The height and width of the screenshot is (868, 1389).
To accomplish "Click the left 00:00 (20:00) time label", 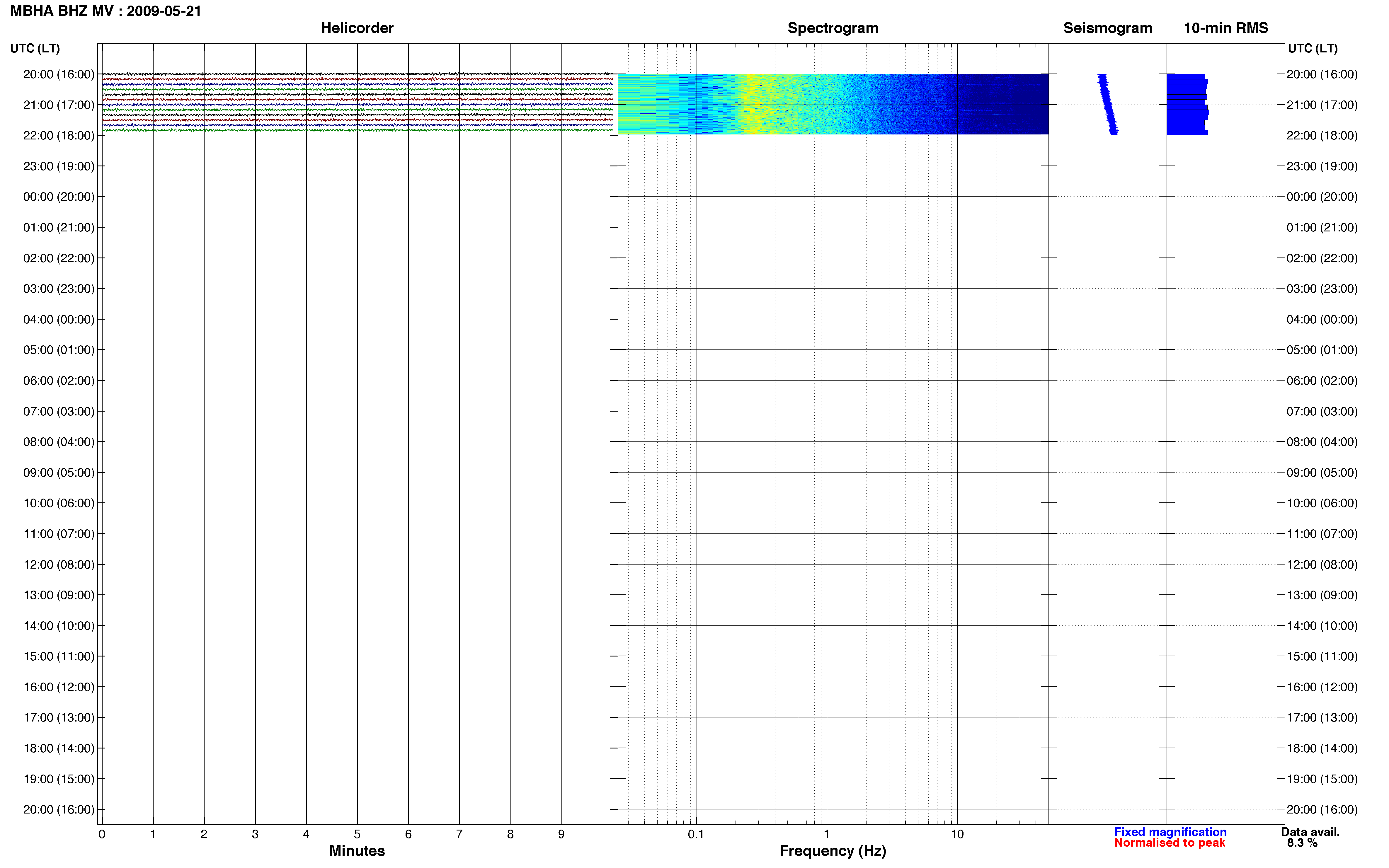I will (x=59, y=197).
